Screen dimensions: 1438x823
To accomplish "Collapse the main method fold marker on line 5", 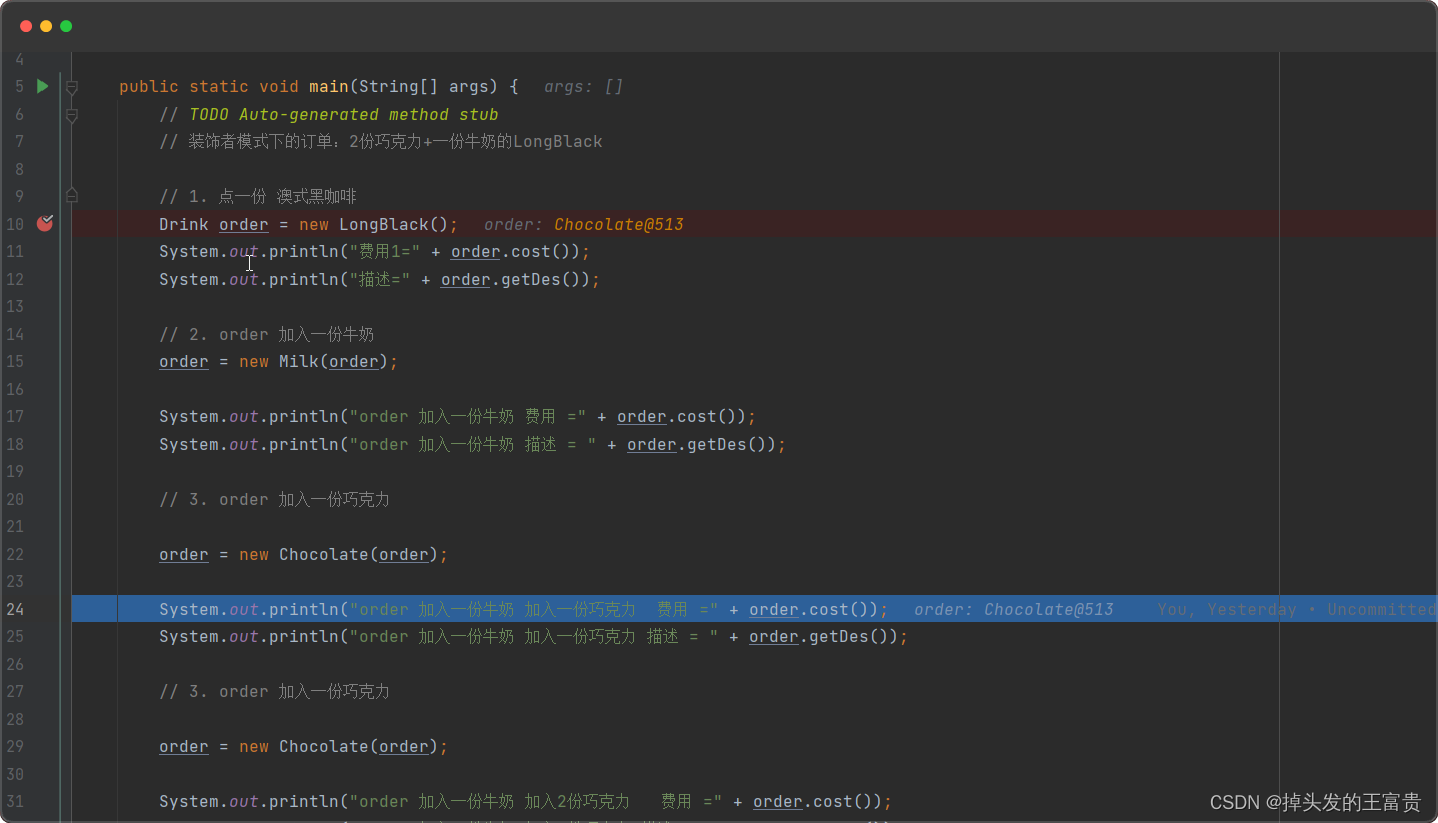I will [72, 87].
